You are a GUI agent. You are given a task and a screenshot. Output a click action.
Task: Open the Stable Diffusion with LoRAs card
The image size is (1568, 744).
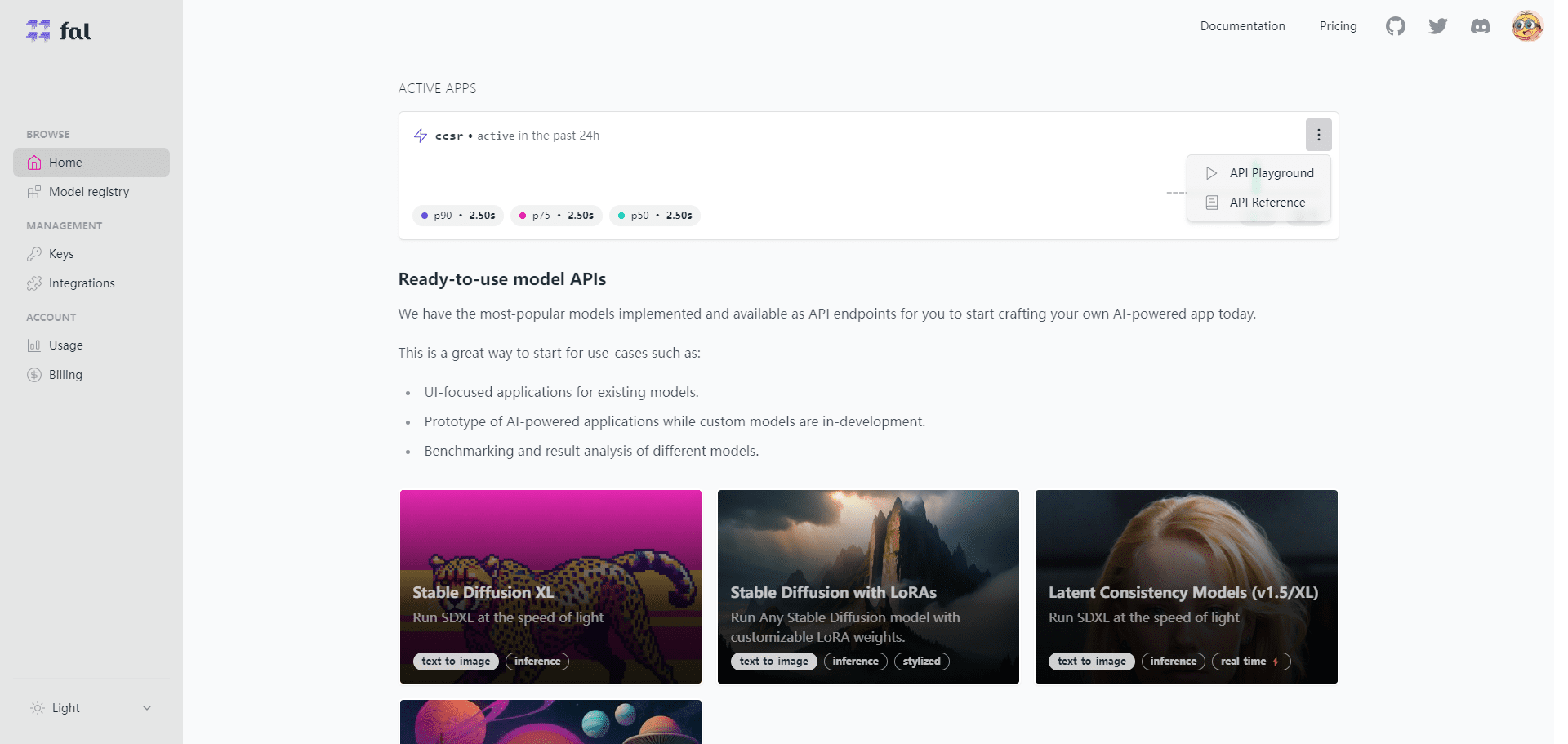point(868,586)
